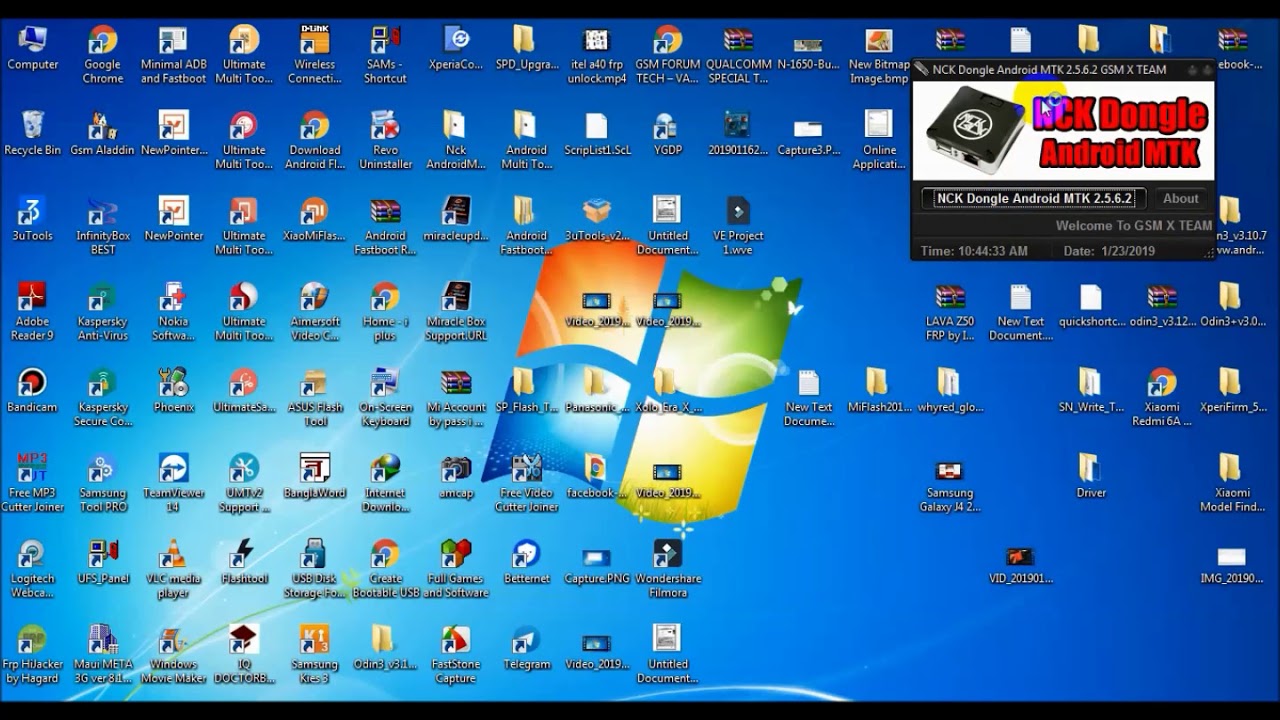The image size is (1280, 720).
Task: Select the Miracle Box Support.URL icon
Action: coord(456,312)
